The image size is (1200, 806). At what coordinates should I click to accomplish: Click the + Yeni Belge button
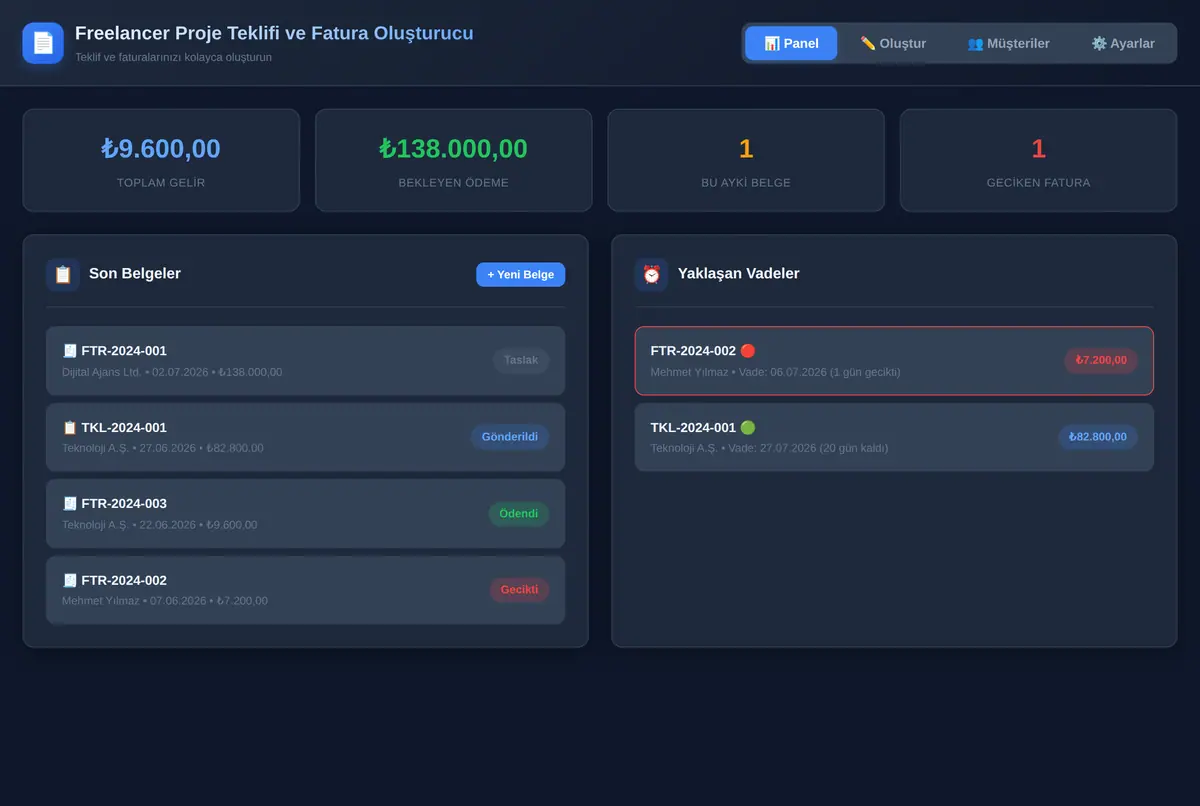pos(520,274)
